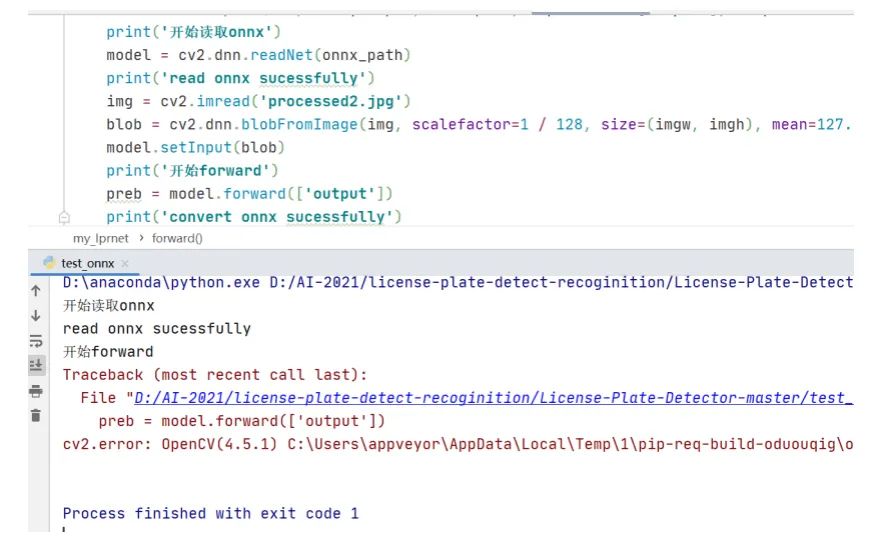Click forward() in the breadcrumb bar
Image resolution: width=892 pixels, height=536 pixels.
click(177, 238)
